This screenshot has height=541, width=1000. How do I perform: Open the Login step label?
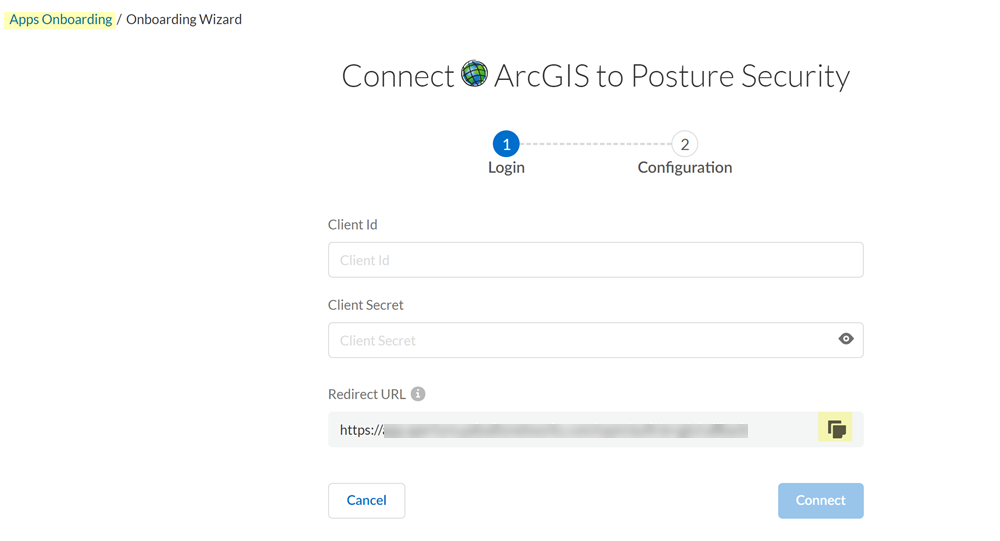[506, 168]
